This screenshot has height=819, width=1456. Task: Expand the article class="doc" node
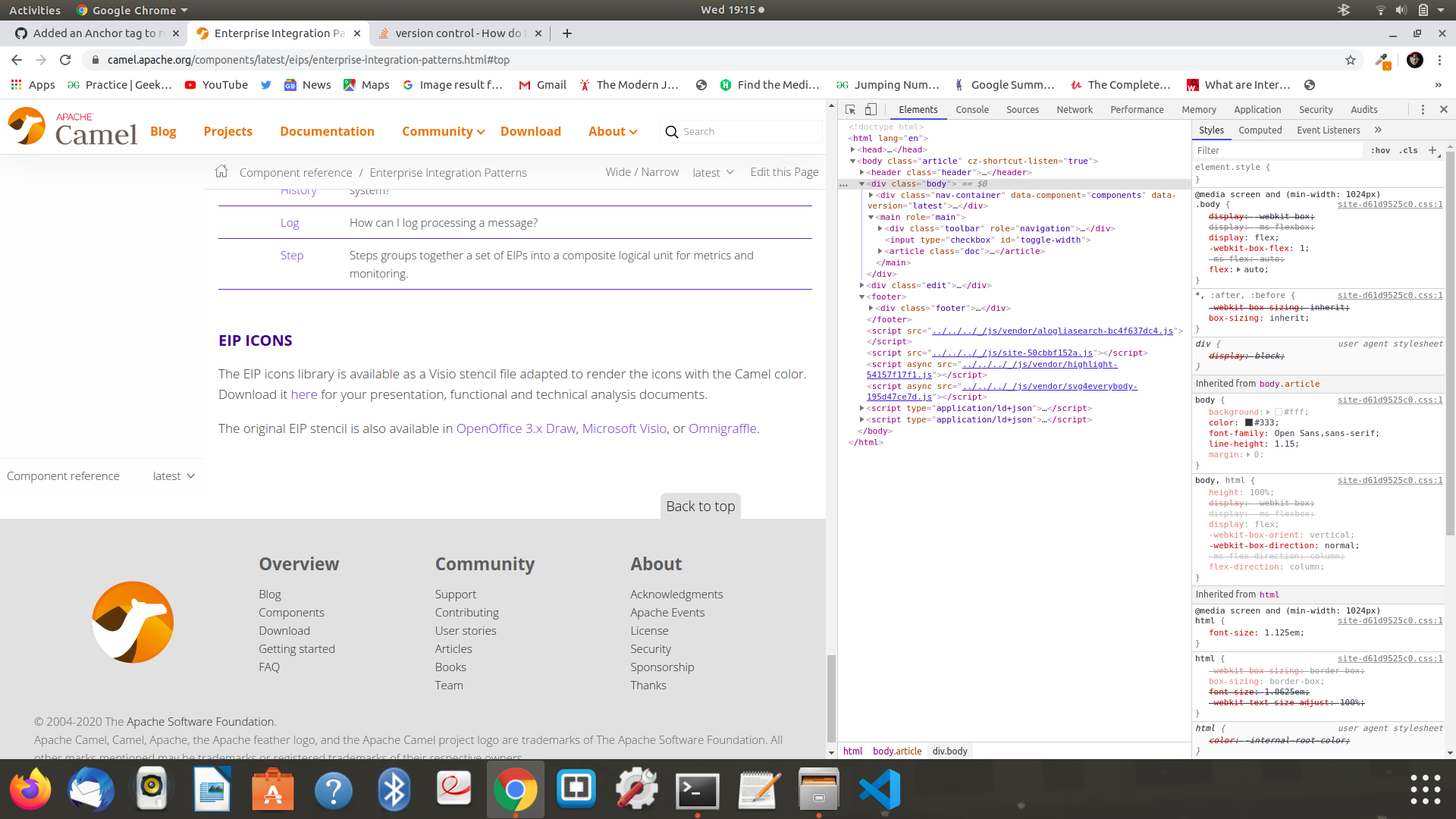coord(880,251)
